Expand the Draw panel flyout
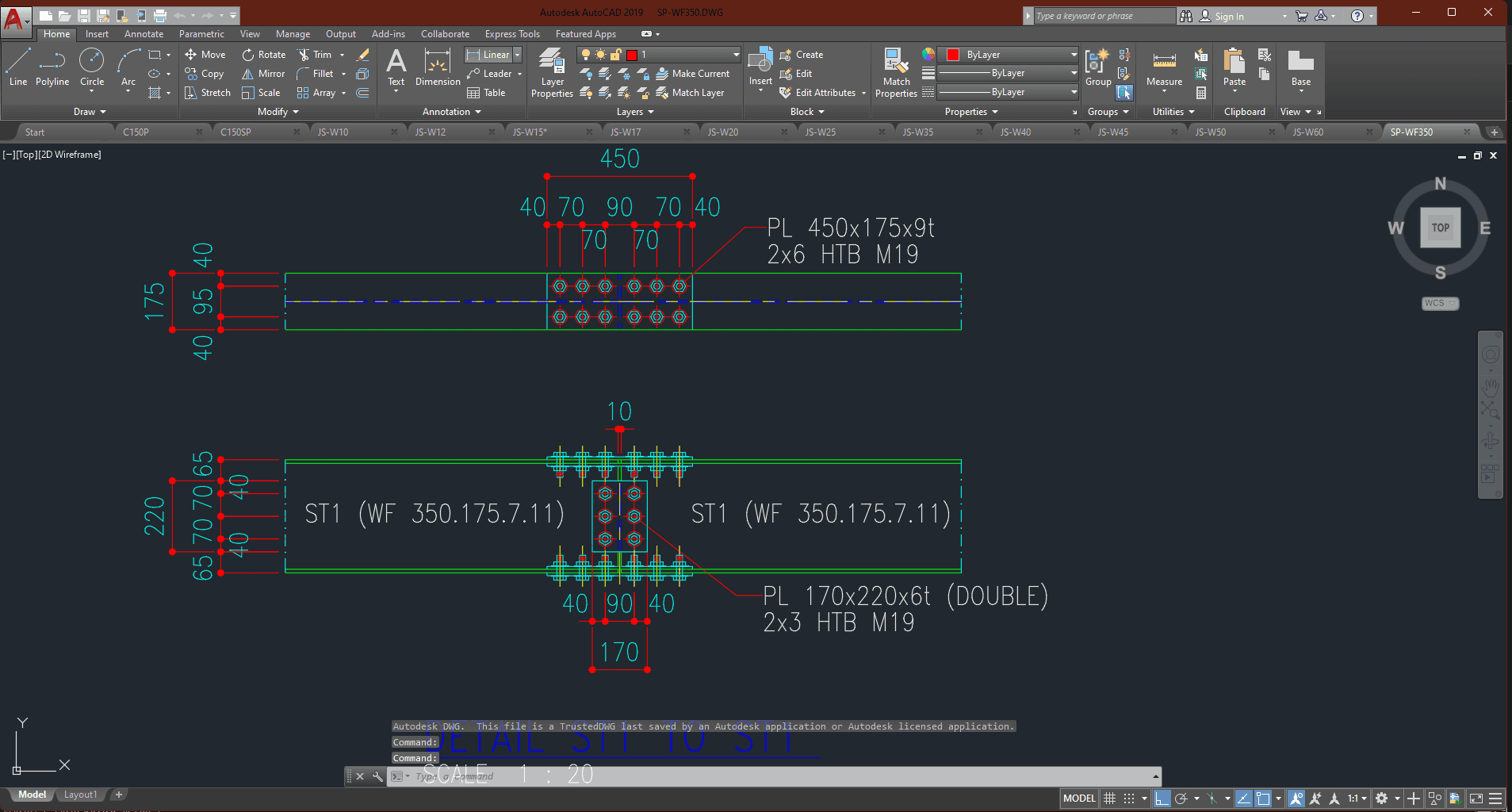1512x812 pixels. point(90,112)
